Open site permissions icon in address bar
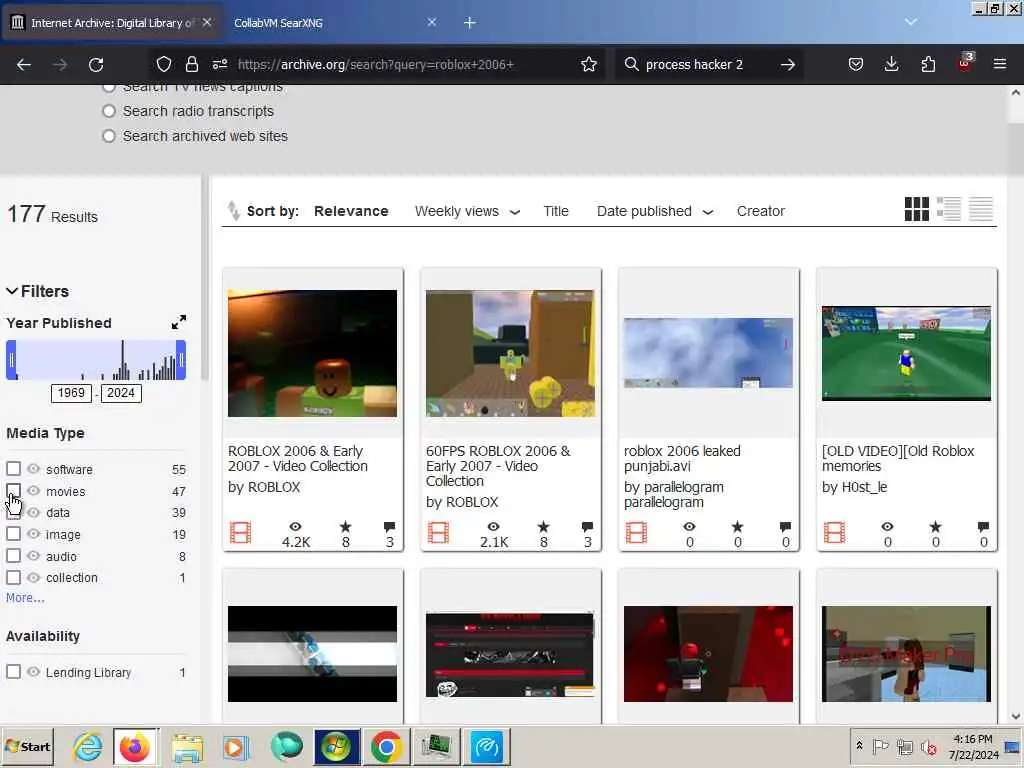1024x768 pixels. click(x=220, y=64)
